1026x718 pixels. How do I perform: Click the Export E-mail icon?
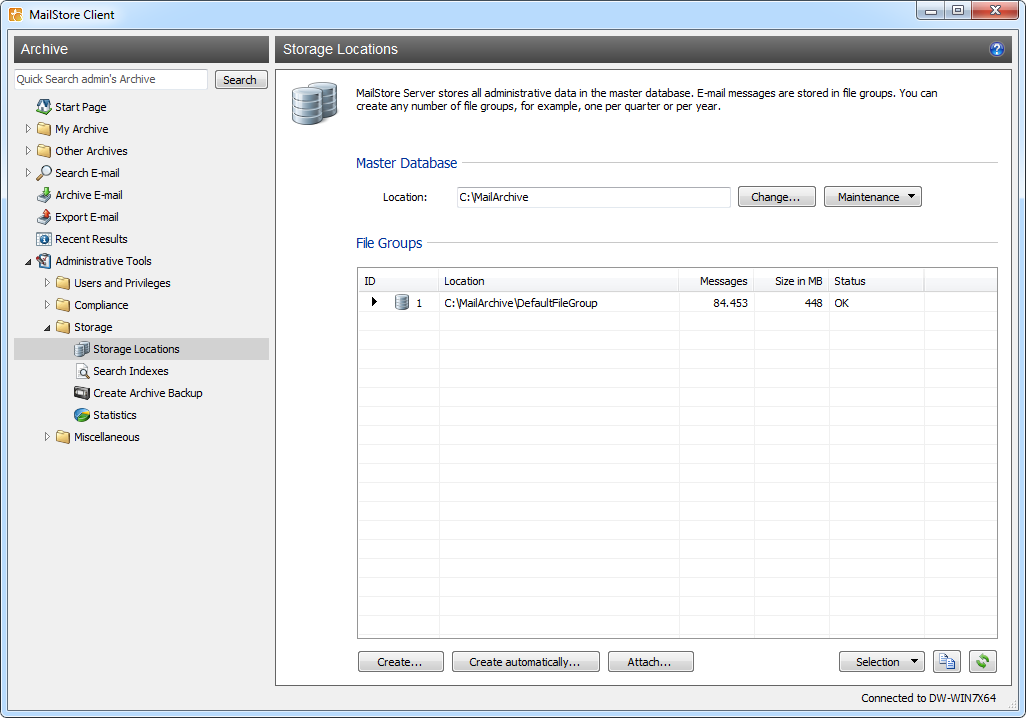(44, 217)
